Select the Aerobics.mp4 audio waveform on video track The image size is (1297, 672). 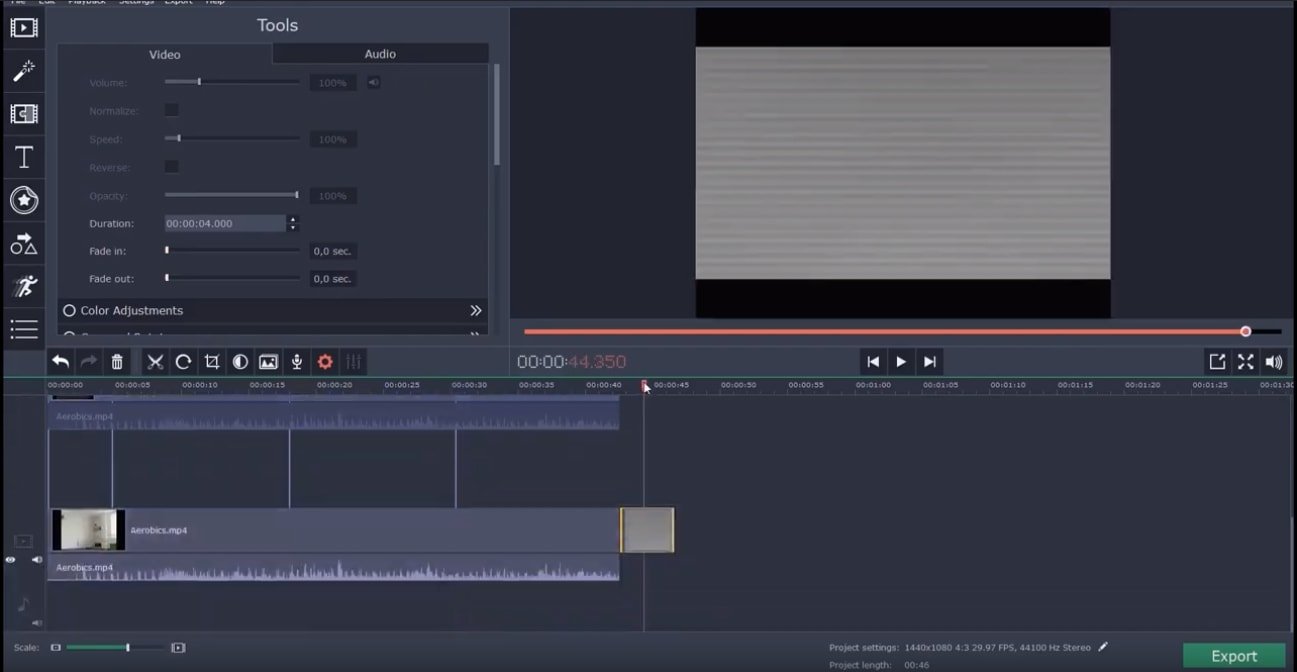click(x=334, y=568)
